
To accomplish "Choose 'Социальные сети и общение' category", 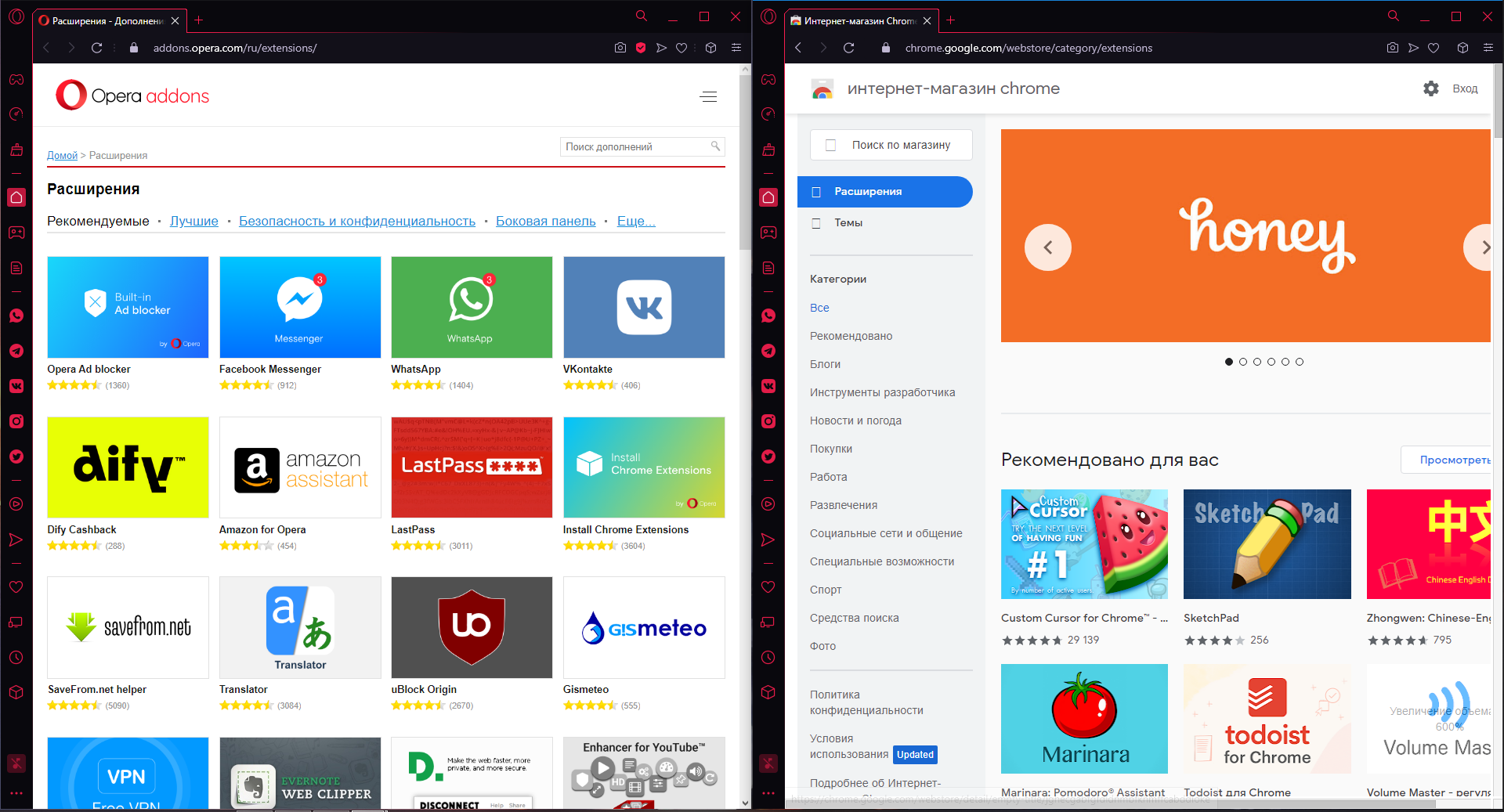I will pos(886,533).
